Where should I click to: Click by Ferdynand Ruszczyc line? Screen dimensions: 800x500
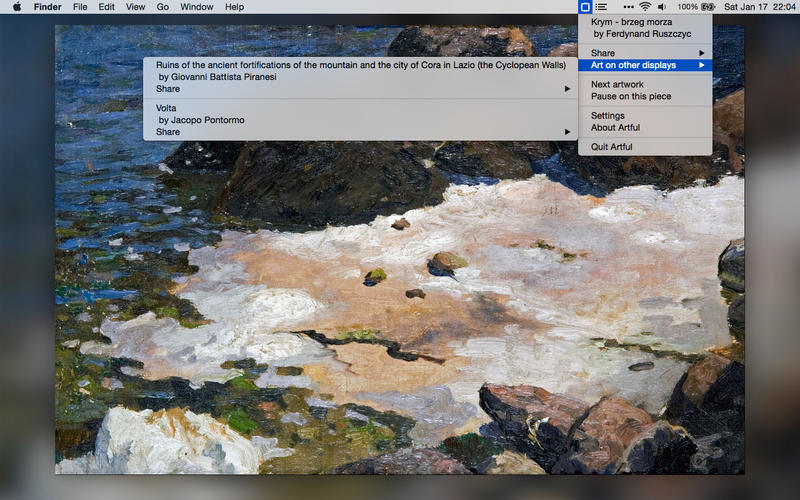642,34
